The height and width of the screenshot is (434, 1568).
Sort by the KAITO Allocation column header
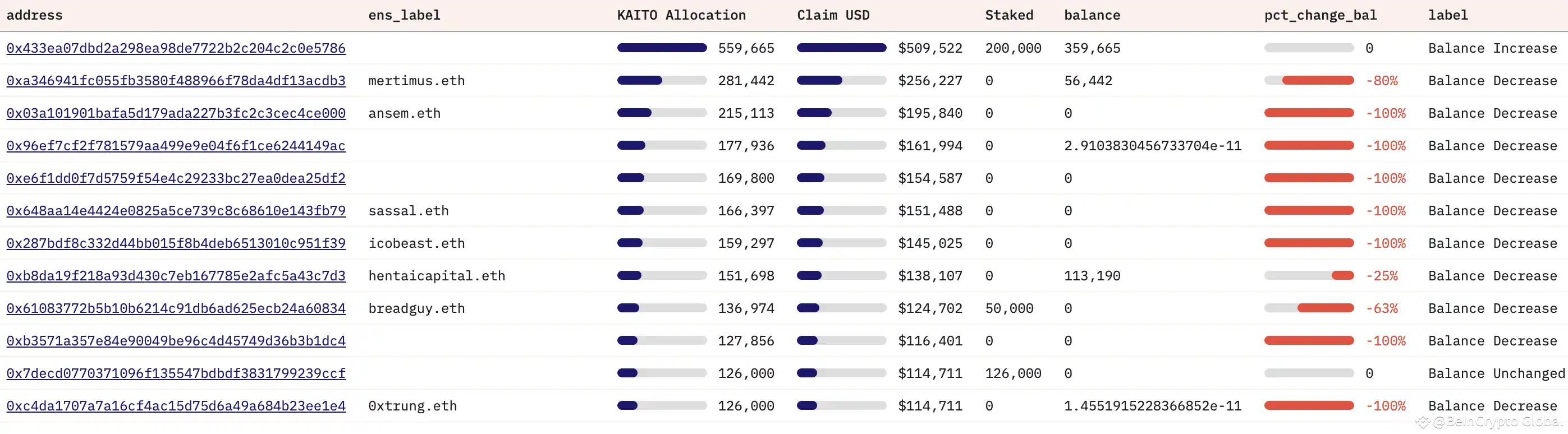pos(681,15)
